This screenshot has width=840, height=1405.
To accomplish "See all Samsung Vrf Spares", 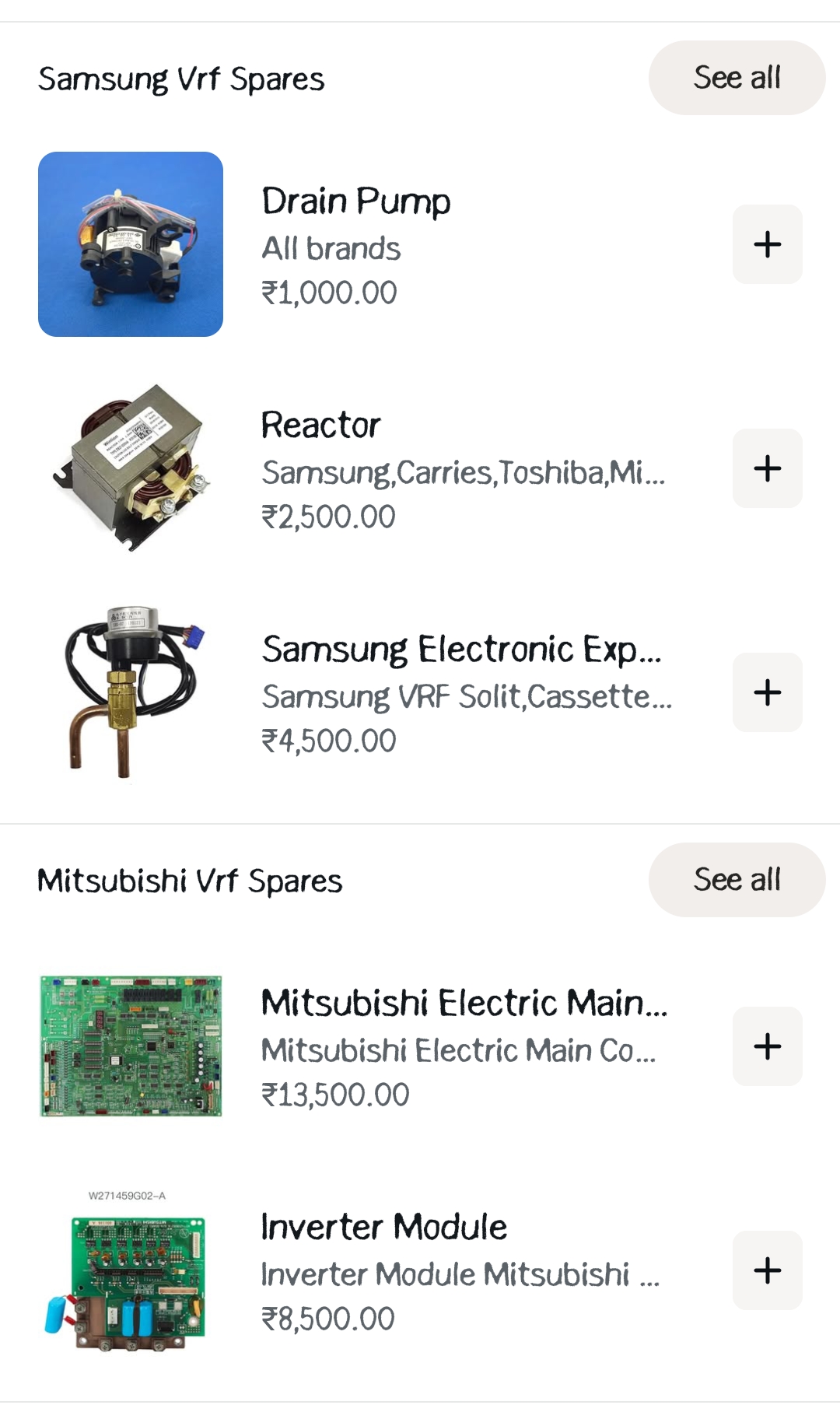I will (737, 78).
